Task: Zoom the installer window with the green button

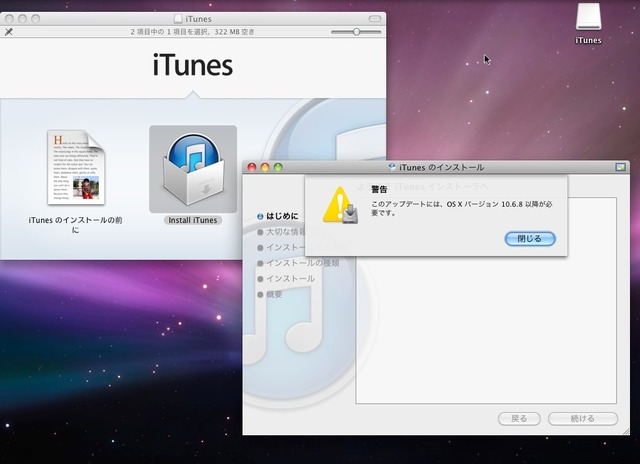Action: (x=278, y=167)
